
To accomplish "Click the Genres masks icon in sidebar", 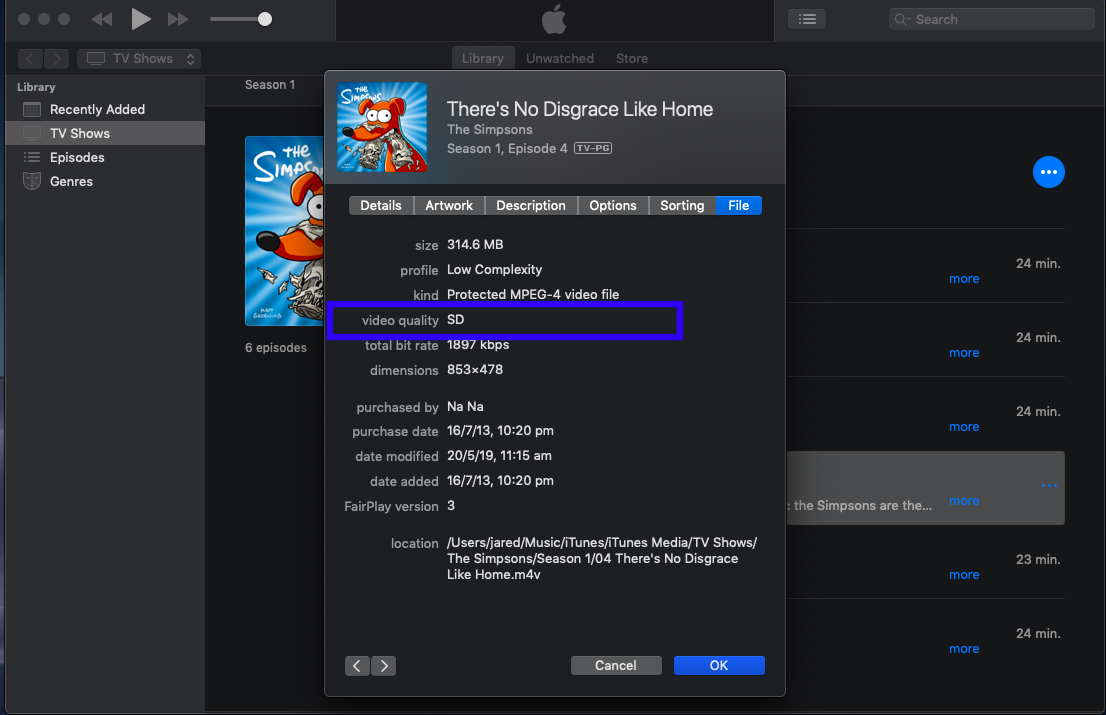I will click(x=32, y=181).
